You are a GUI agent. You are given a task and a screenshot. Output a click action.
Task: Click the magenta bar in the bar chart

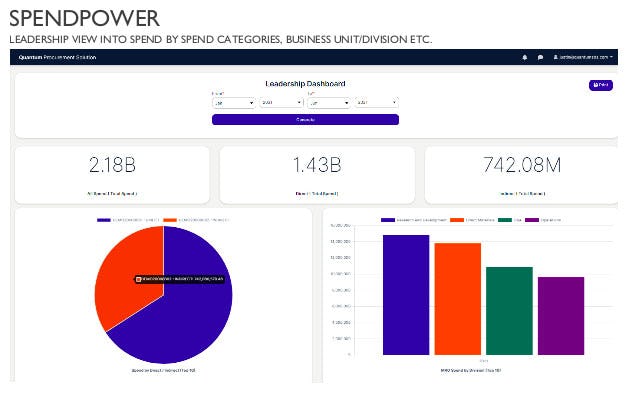(x=561, y=316)
